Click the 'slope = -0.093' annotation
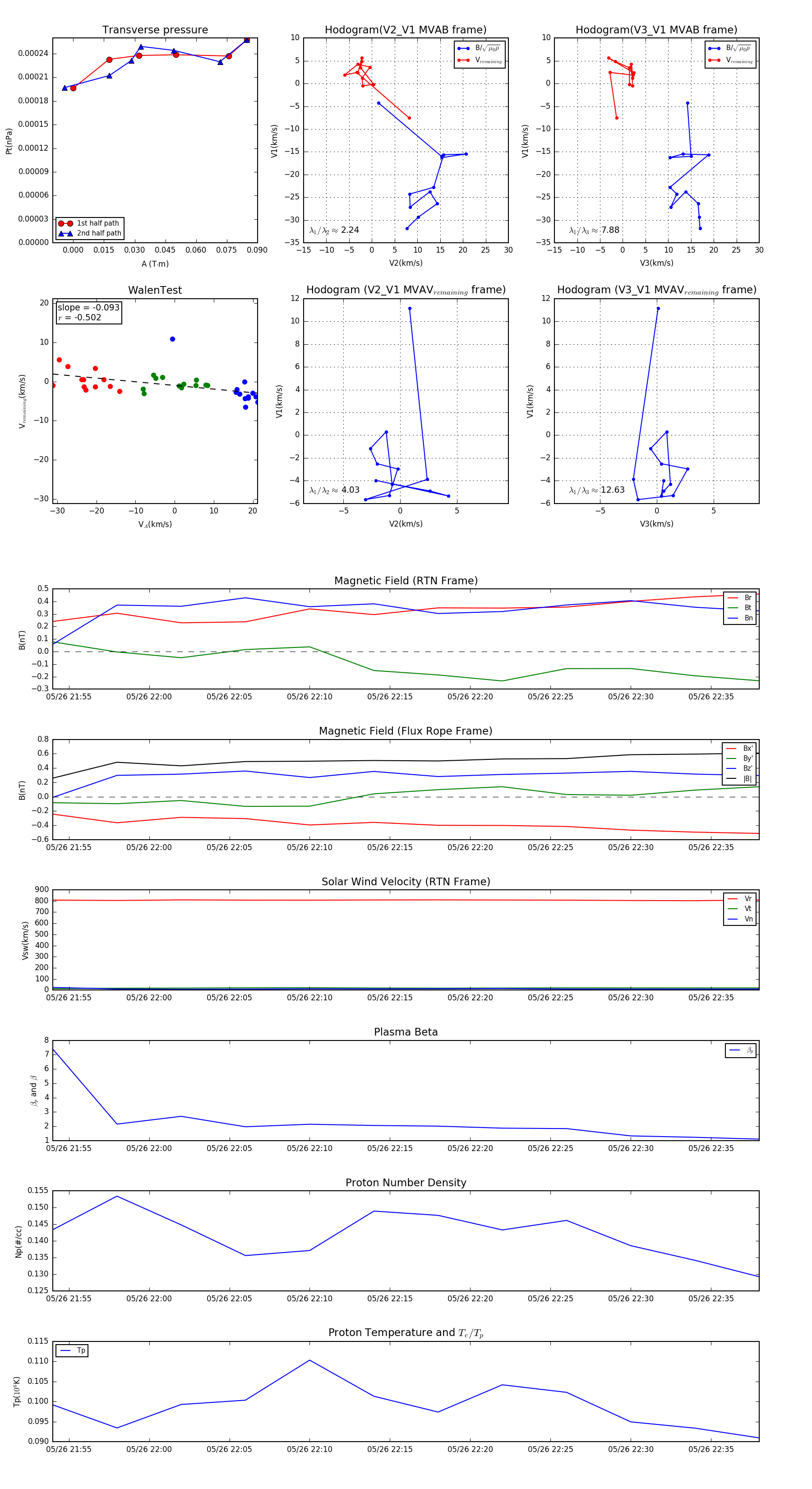This screenshot has width=812, height=1489. point(88,308)
